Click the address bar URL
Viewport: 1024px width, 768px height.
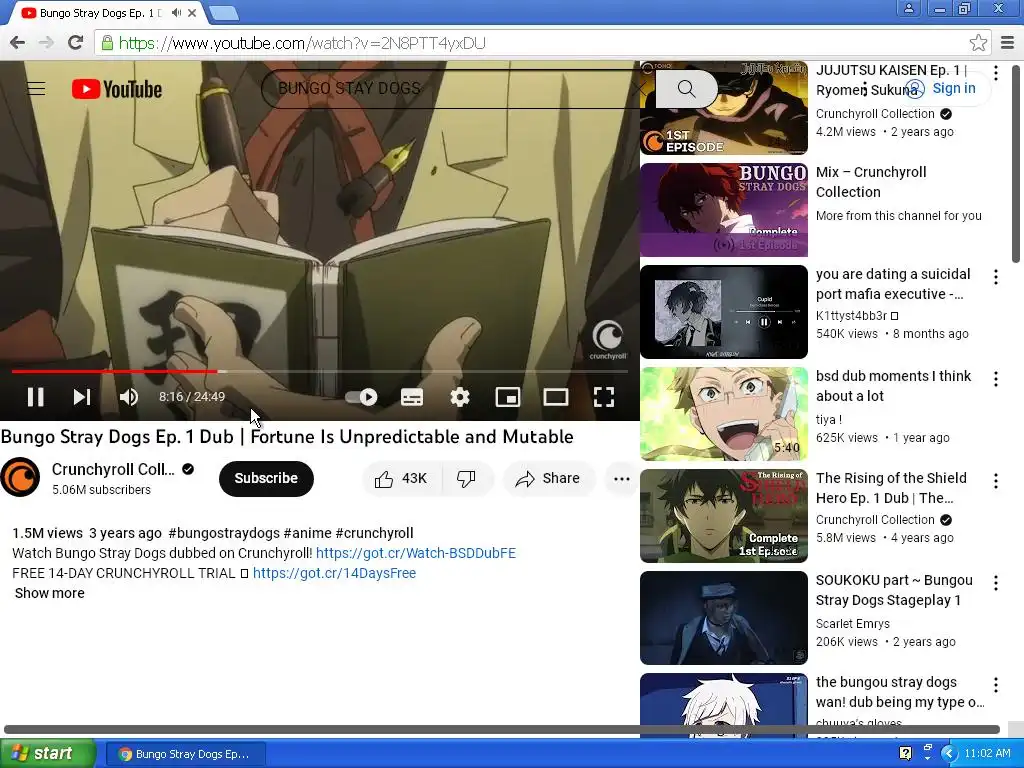[302, 43]
